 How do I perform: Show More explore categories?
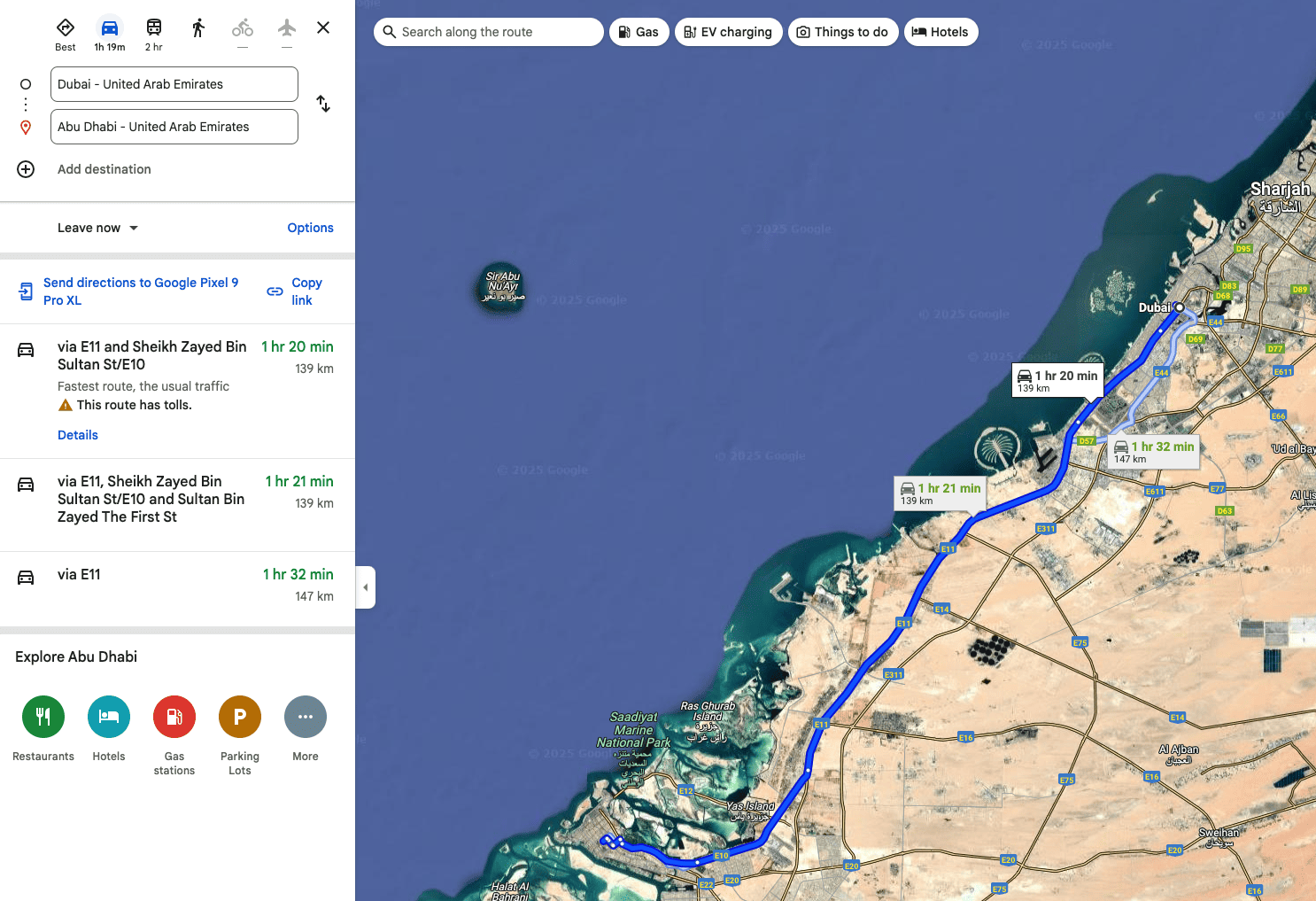306,717
